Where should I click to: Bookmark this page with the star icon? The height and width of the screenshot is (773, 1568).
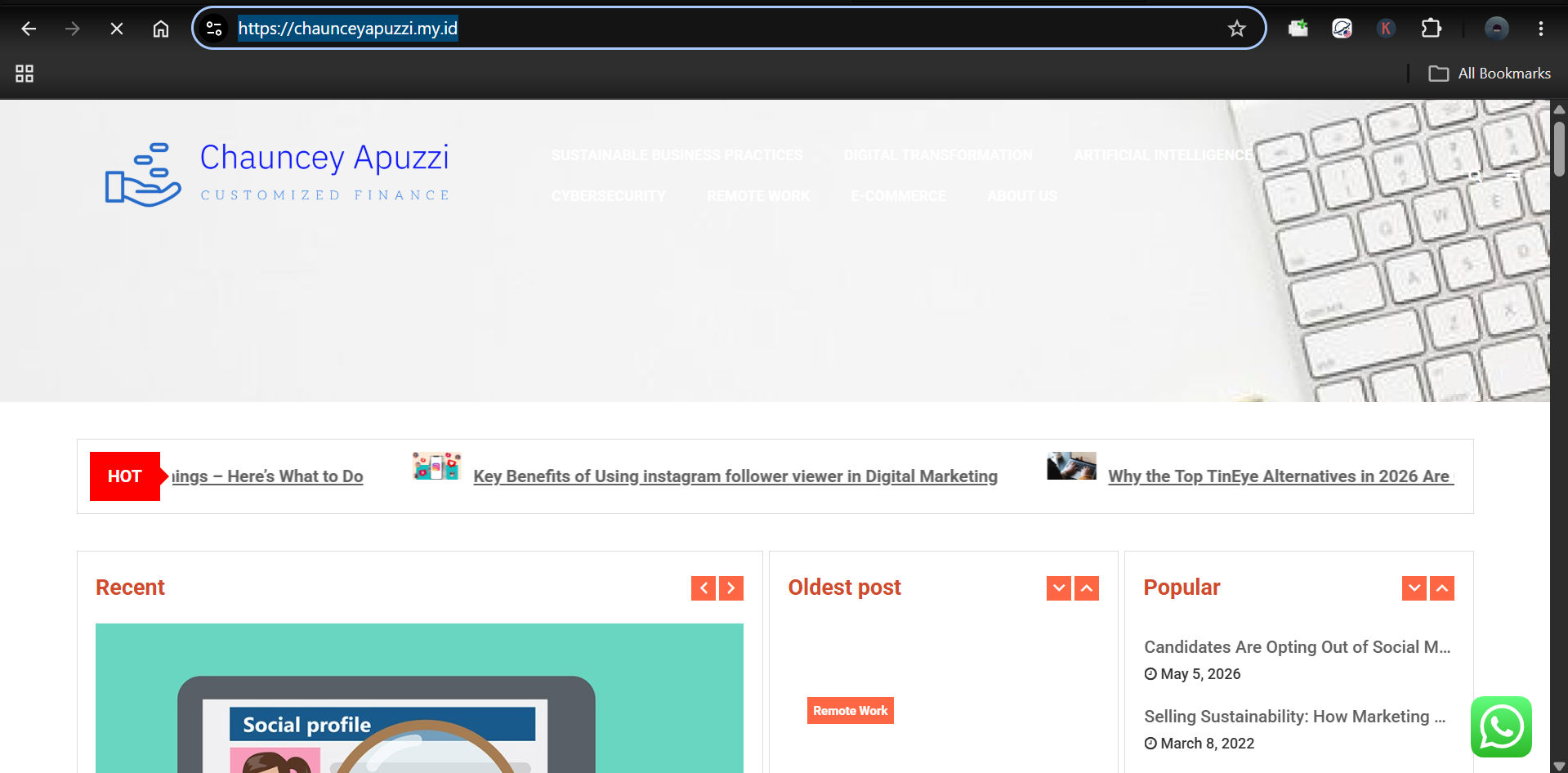click(1237, 29)
